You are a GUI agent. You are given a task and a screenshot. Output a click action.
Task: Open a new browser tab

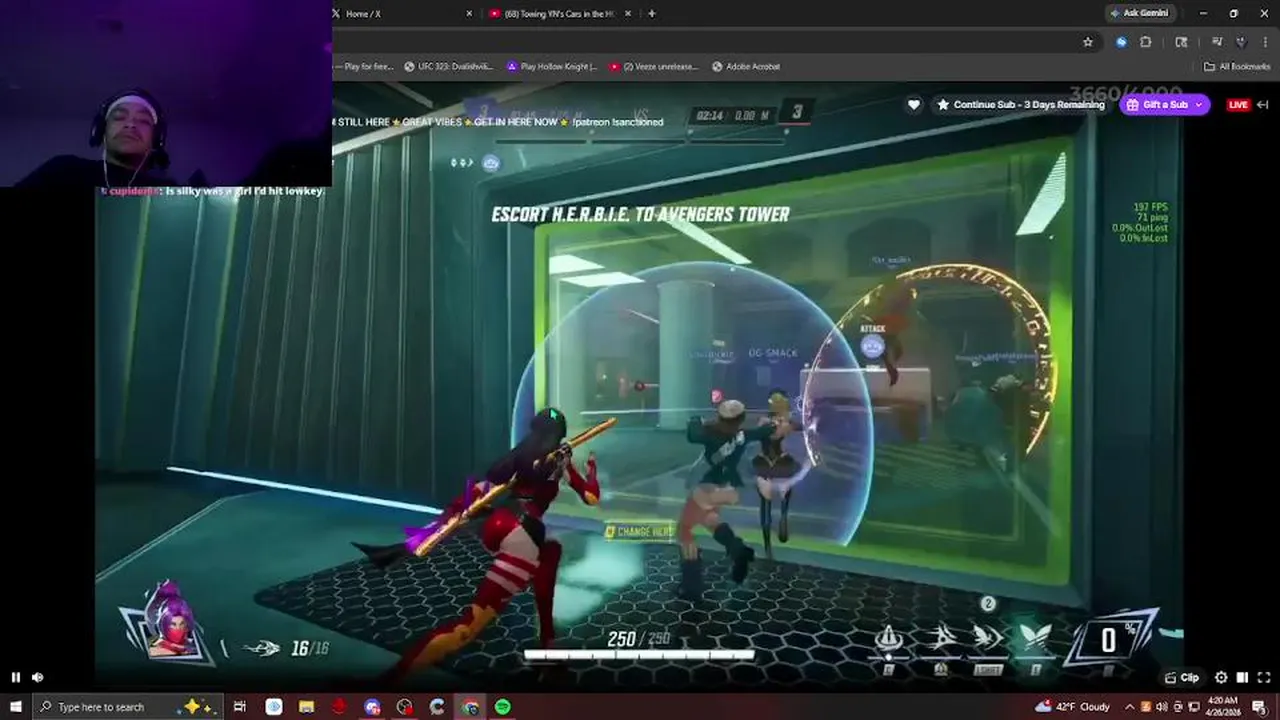[652, 14]
